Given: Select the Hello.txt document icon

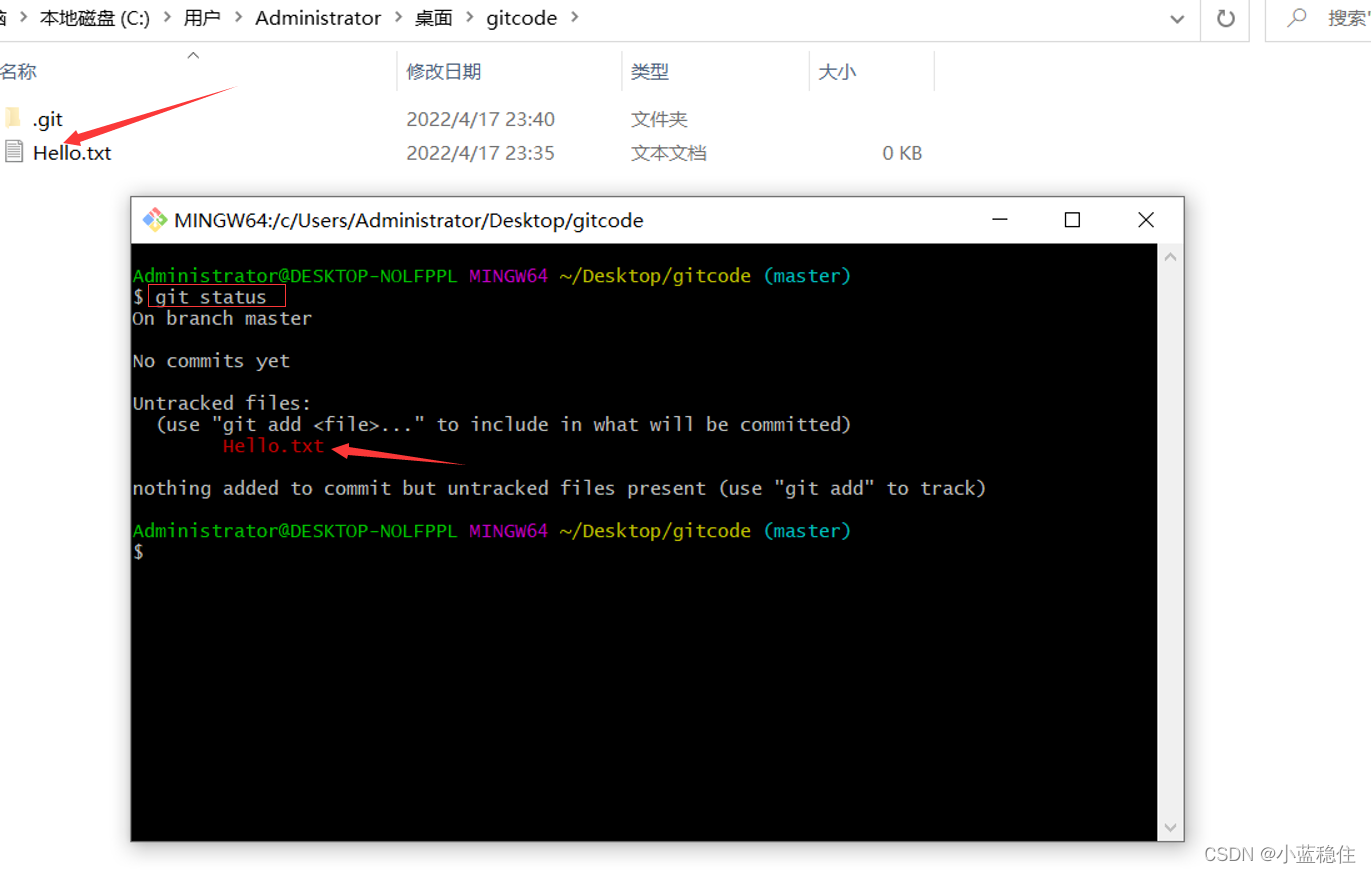Looking at the screenshot, I should coord(13,152).
